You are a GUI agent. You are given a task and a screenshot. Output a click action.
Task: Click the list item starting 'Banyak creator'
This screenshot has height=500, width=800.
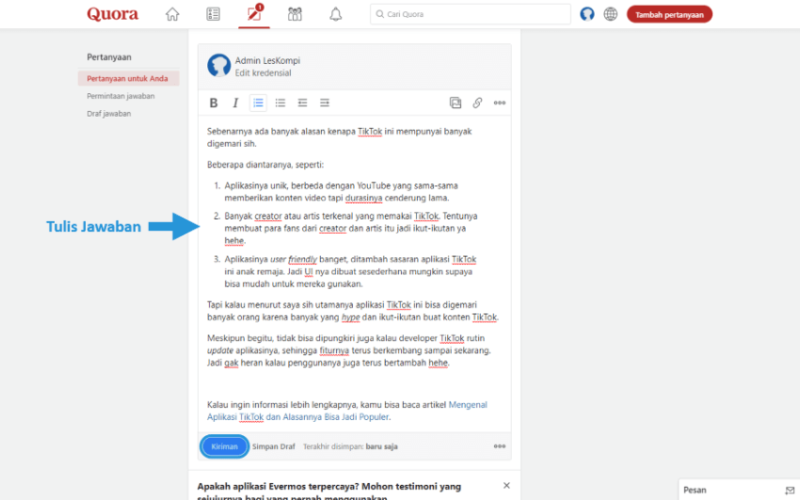[x=351, y=229]
